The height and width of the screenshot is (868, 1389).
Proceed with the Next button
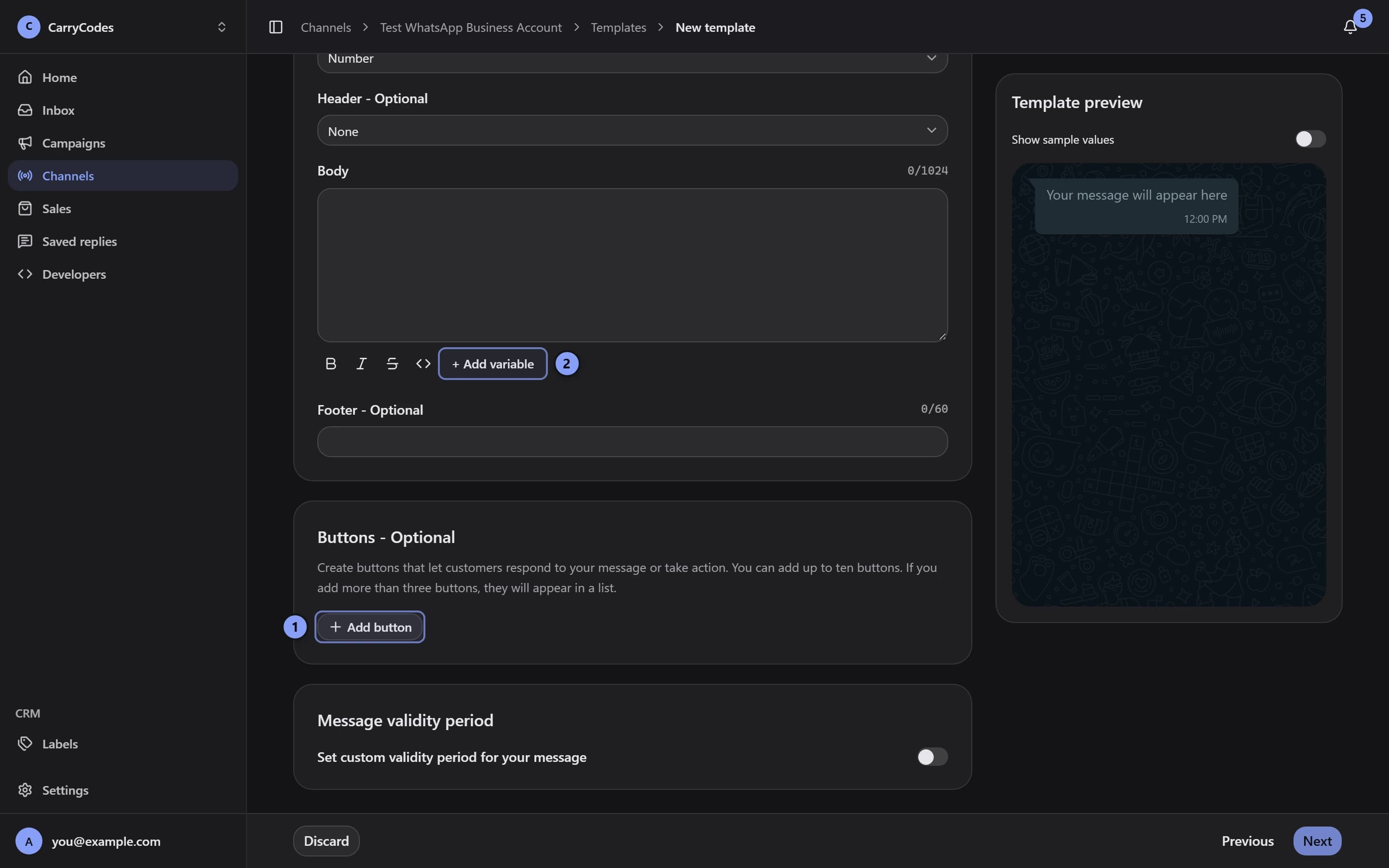pos(1317,841)
